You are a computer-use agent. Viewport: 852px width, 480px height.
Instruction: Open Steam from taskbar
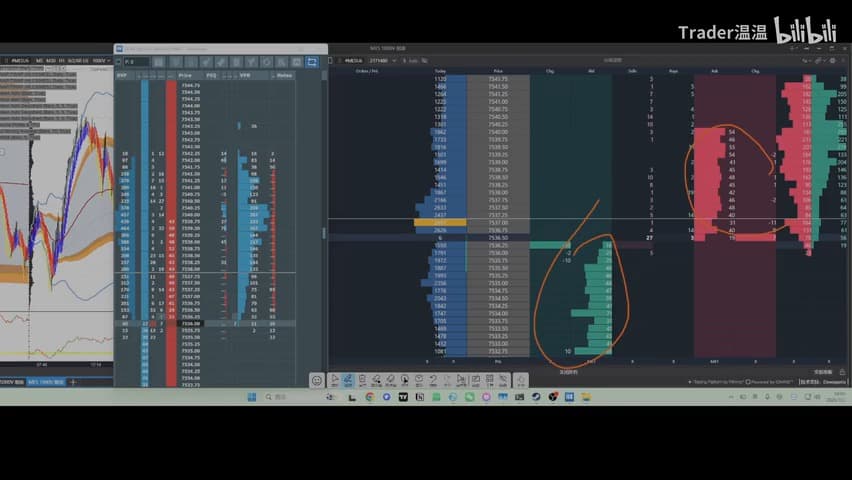pos(536,397)
